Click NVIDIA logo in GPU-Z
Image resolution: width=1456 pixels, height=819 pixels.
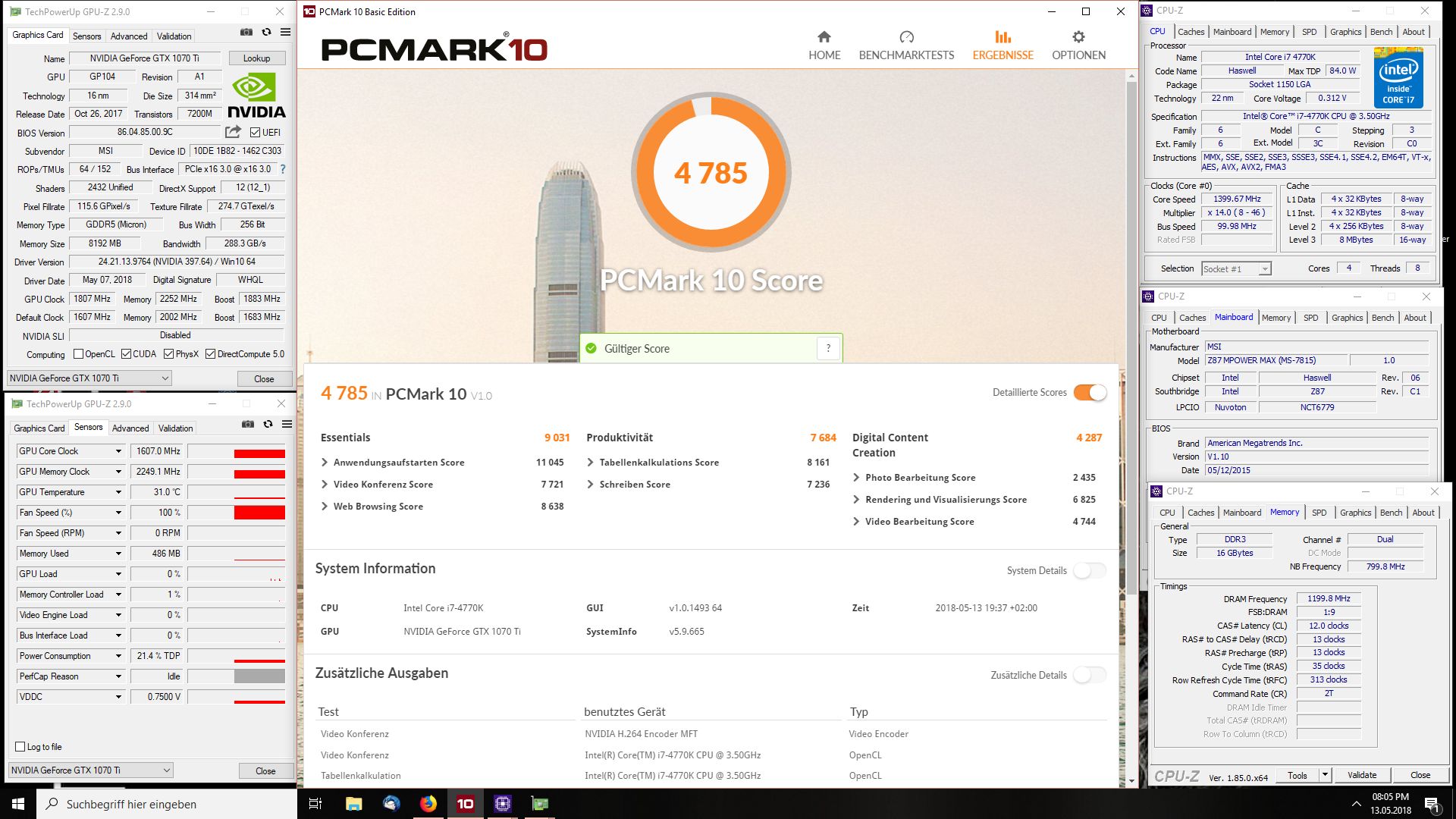(256, 96)
